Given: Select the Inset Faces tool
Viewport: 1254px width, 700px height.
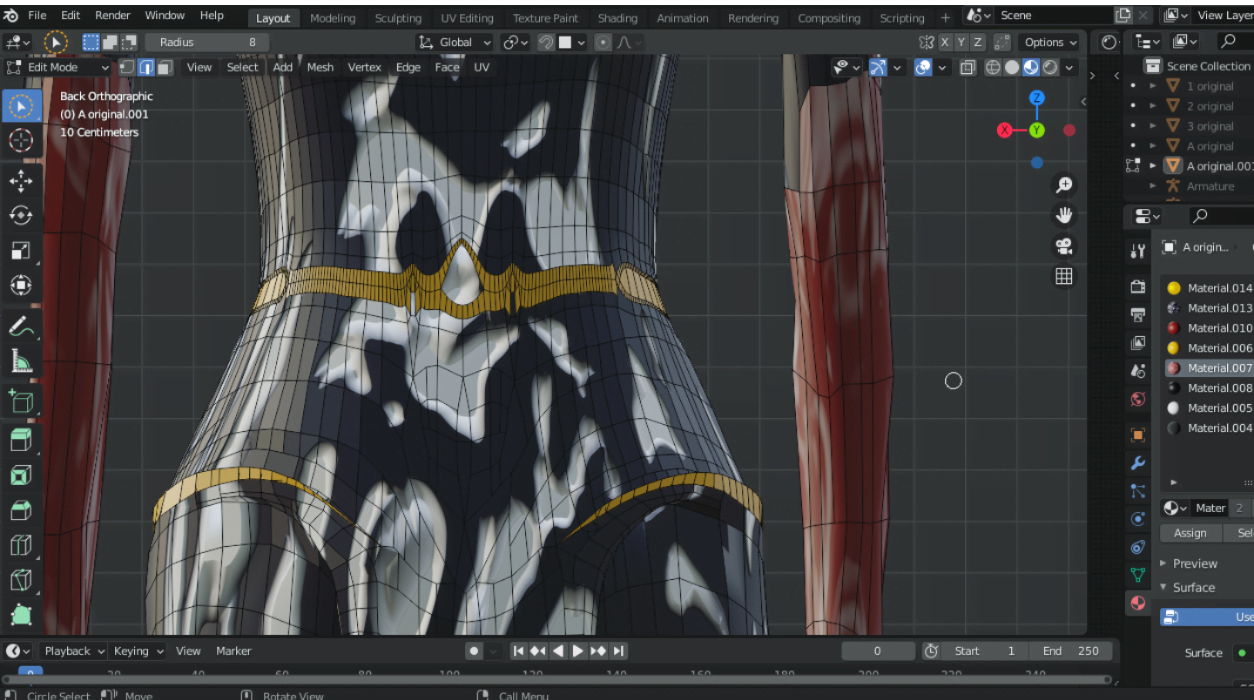Looking at the screenshot, I should [21, 475].
